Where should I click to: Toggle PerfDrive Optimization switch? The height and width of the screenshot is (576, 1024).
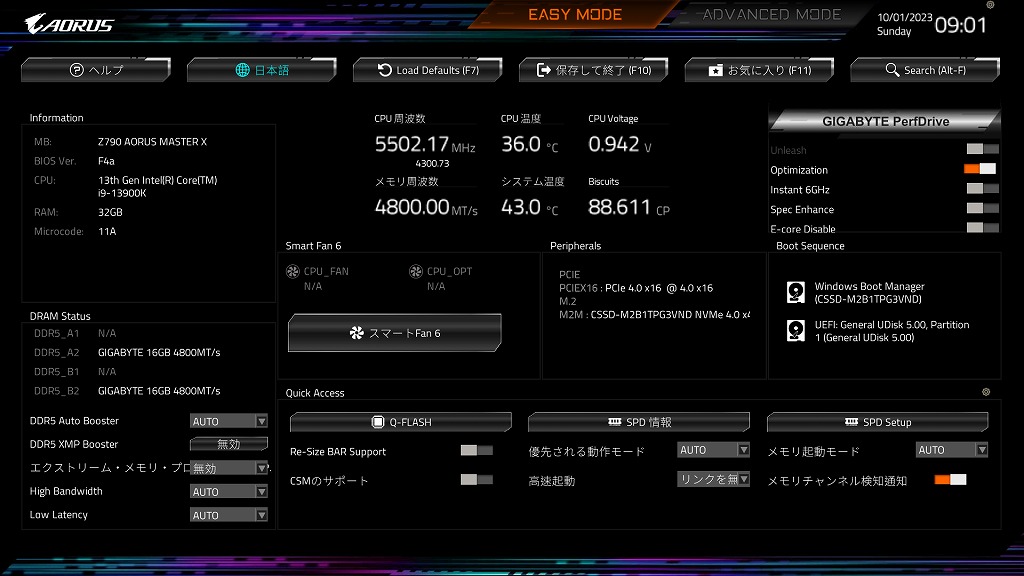pos(980,168)
